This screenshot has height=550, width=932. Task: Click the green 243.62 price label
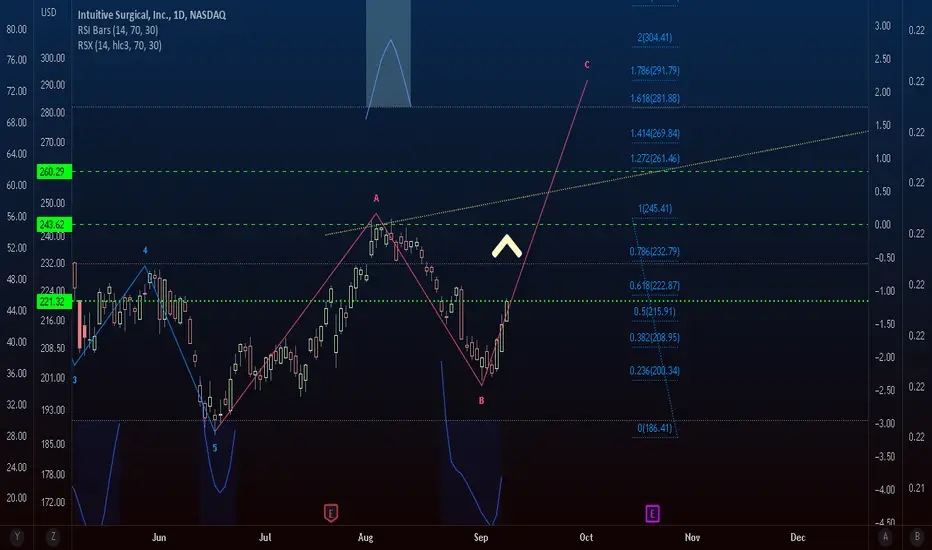(54, 225)
